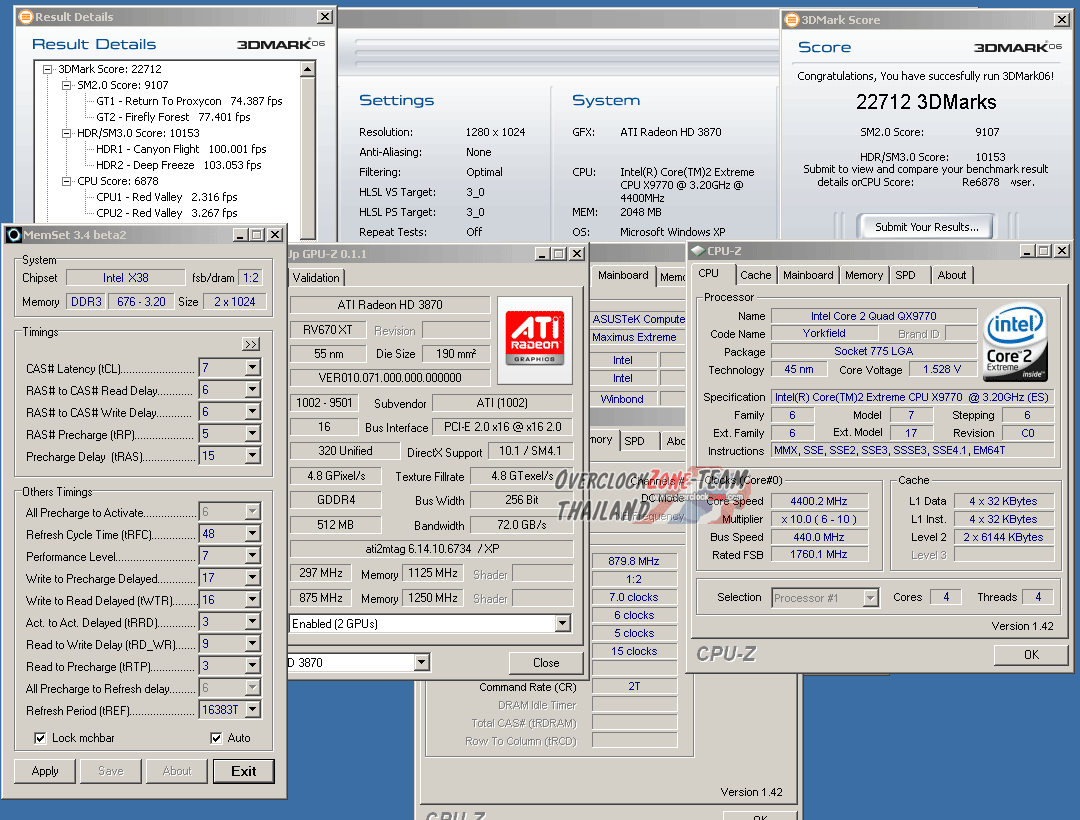This screenshot has height=820, width=1080.
Task: Close the 3DMark Score window
Action: click(x=1061, y=20)
